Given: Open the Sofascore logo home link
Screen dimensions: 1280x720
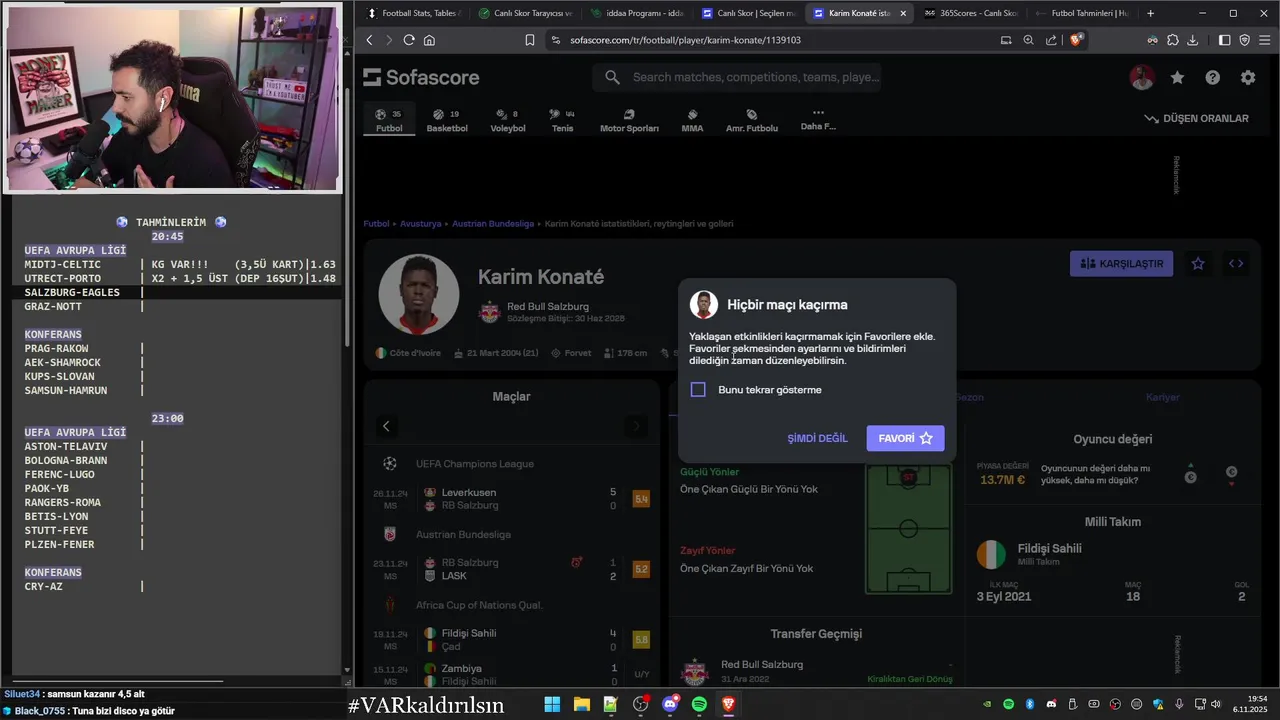Looking at the screenshot, I should tap(421, 77).
